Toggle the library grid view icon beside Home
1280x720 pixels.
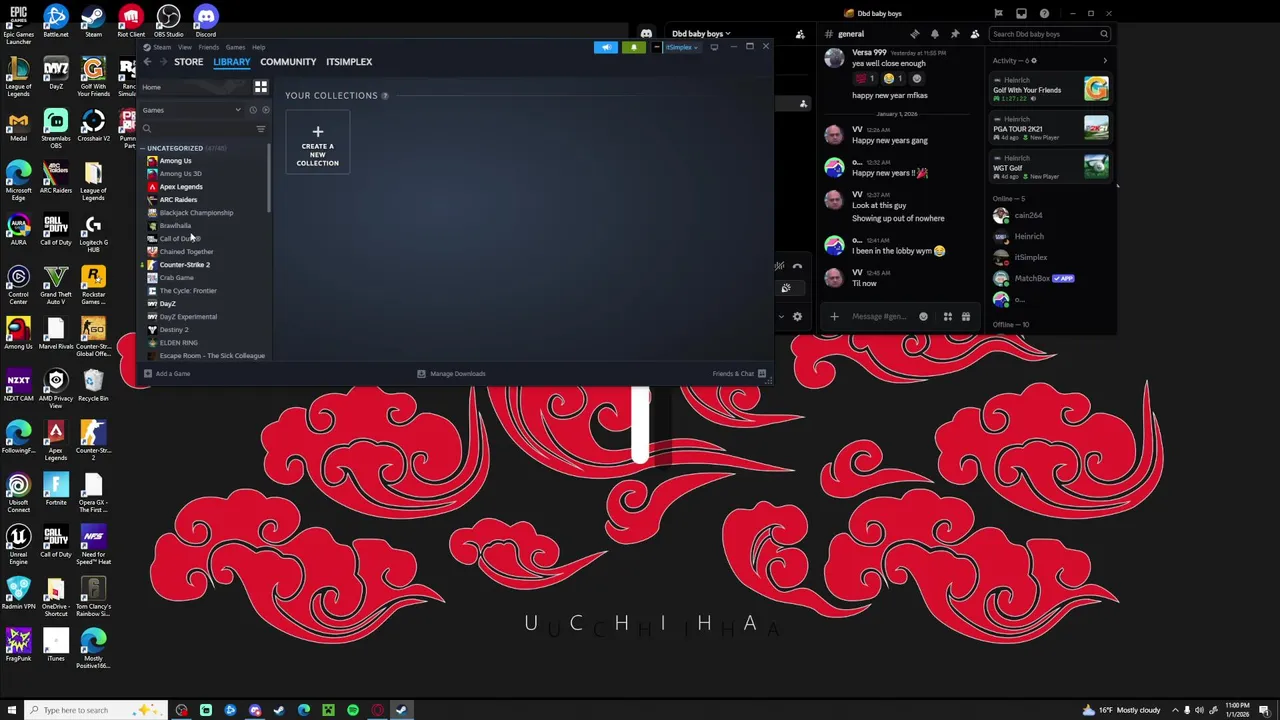261,87
